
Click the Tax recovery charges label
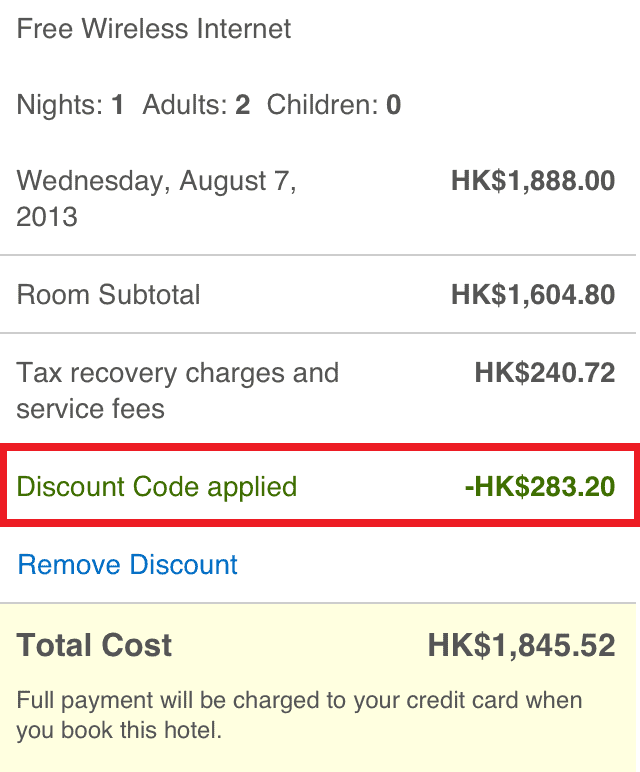click(x=178, y=373)
